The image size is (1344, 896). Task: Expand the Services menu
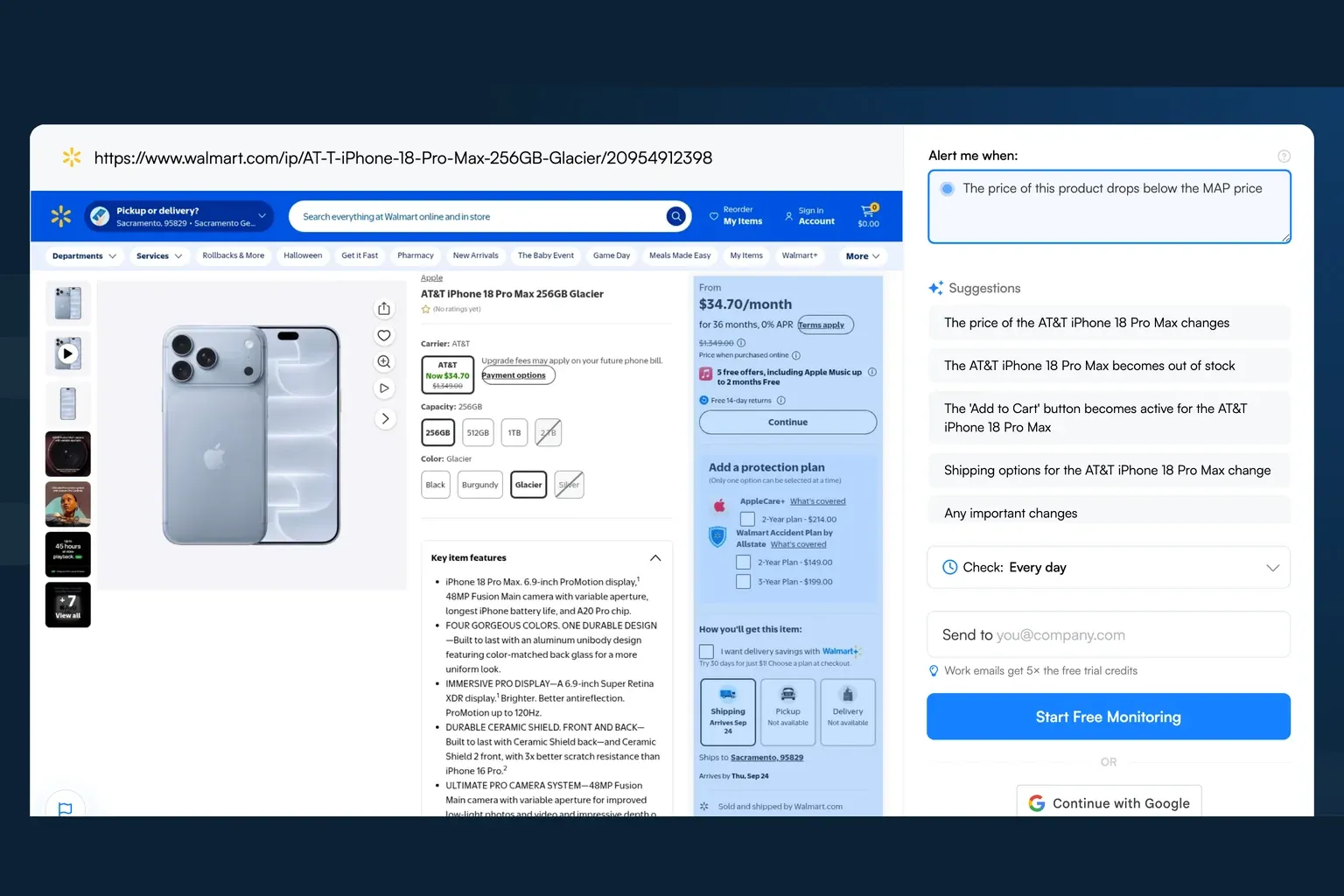(x=159, y=255)
